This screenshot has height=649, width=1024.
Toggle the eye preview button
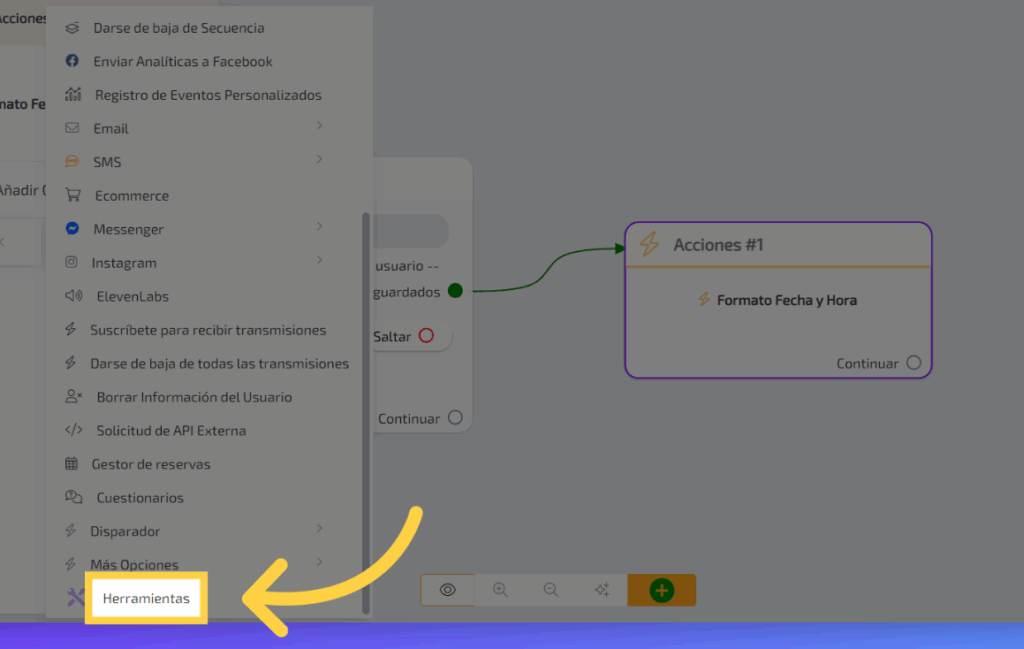(448, 590)
